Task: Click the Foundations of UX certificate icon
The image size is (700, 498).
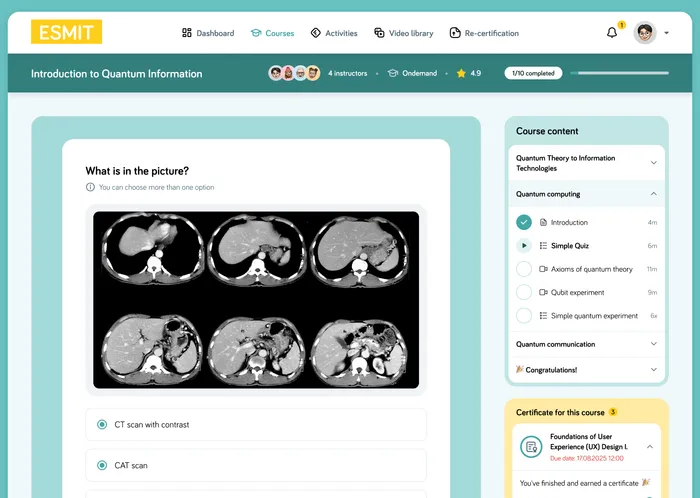Action: pos(531,447)
